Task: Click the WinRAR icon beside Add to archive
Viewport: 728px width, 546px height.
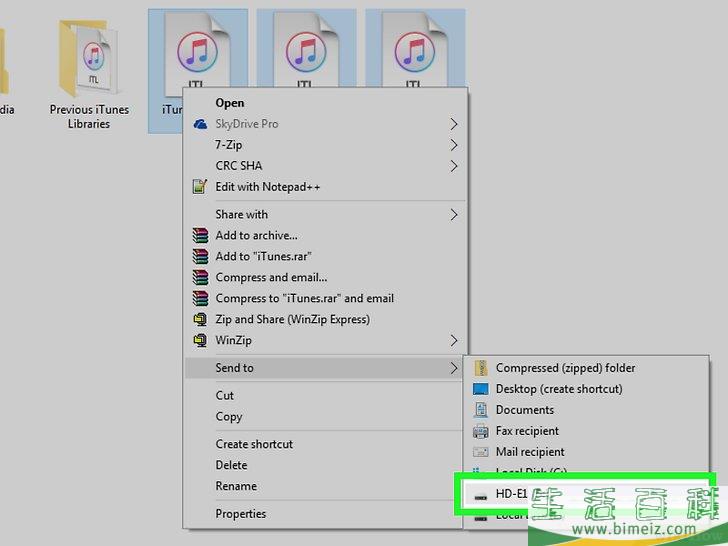Action: [198, 236]
